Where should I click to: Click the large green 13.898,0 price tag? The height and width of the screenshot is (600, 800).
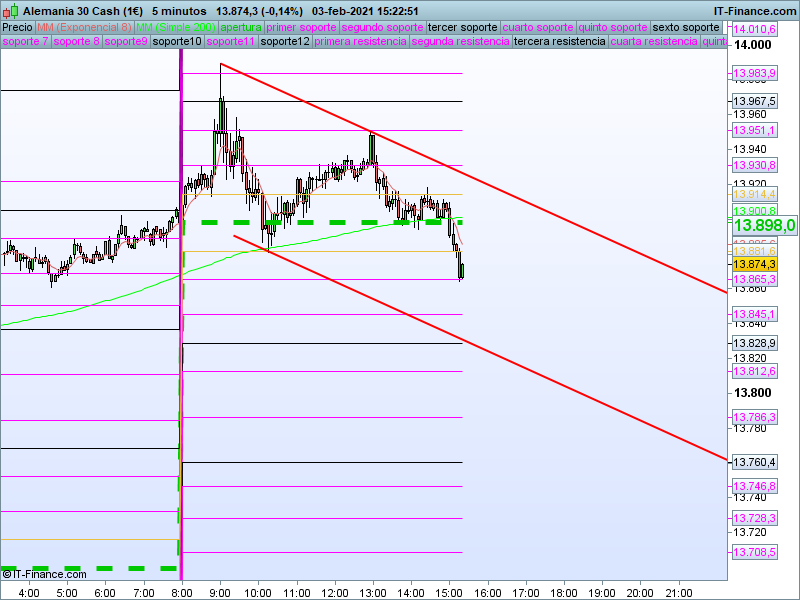pos(764,226)
